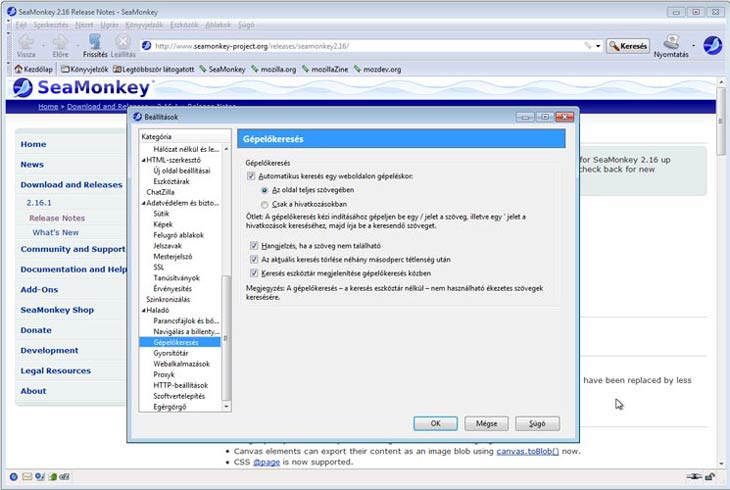This screenshot has width=730, height=490.
Task: Open ChatZilla icon in status bar
Action: coord(65,476)
